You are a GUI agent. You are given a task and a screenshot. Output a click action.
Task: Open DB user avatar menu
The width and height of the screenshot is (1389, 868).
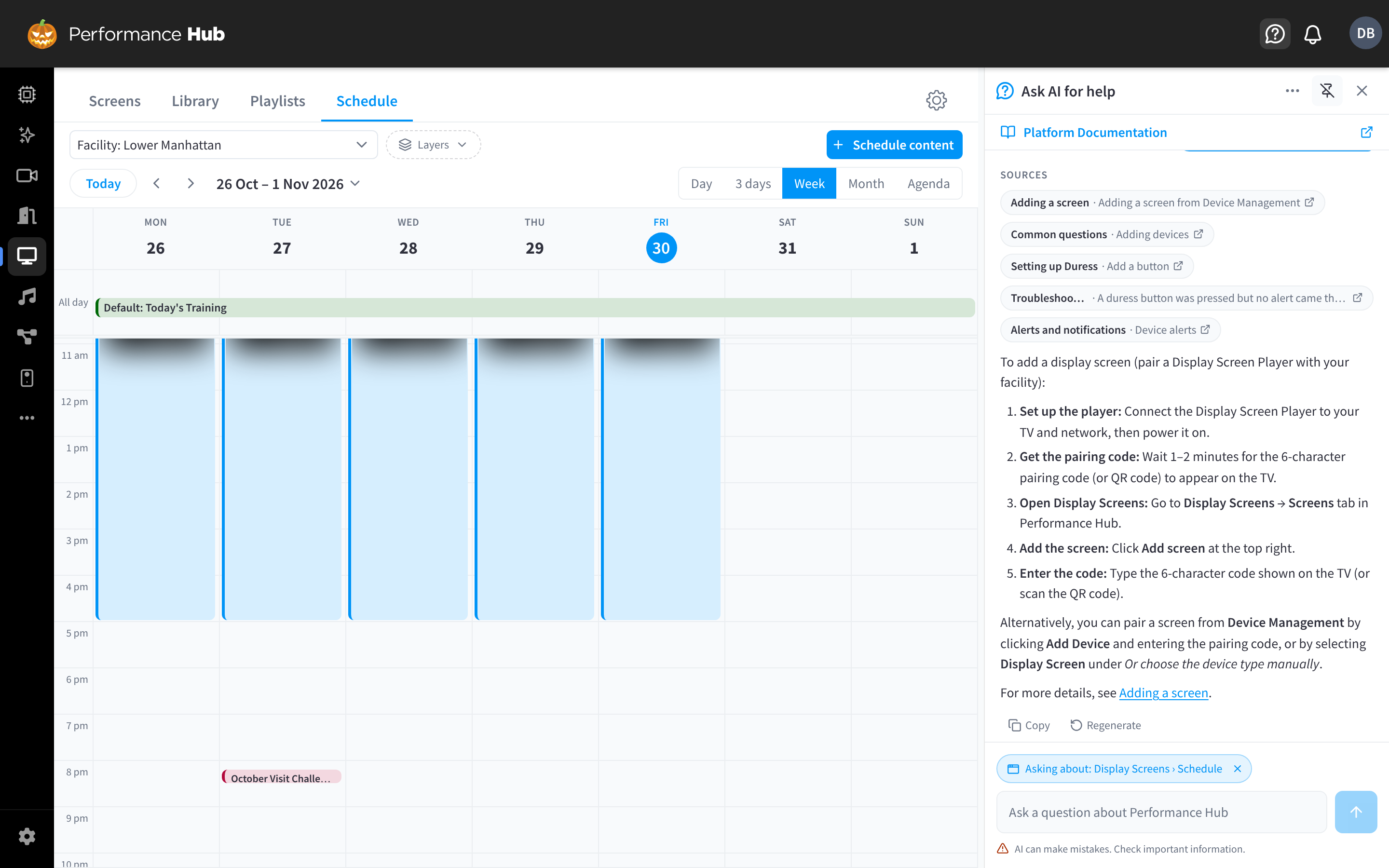[x=1365, y=33]
